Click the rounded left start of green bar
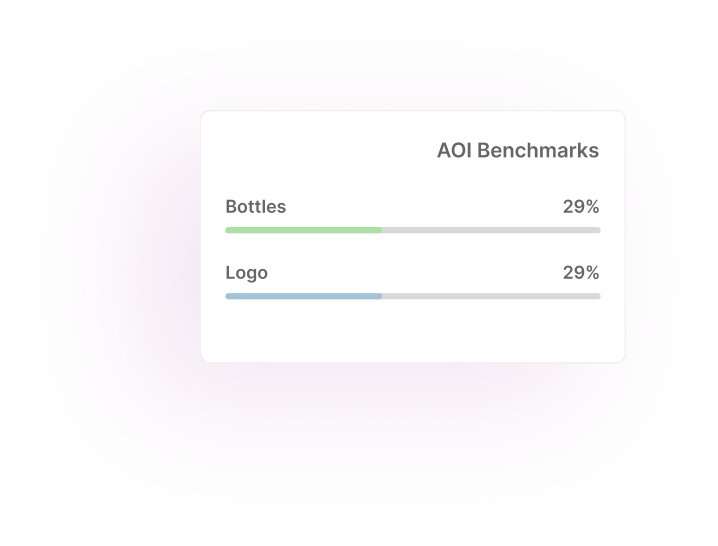 [228, 230]
